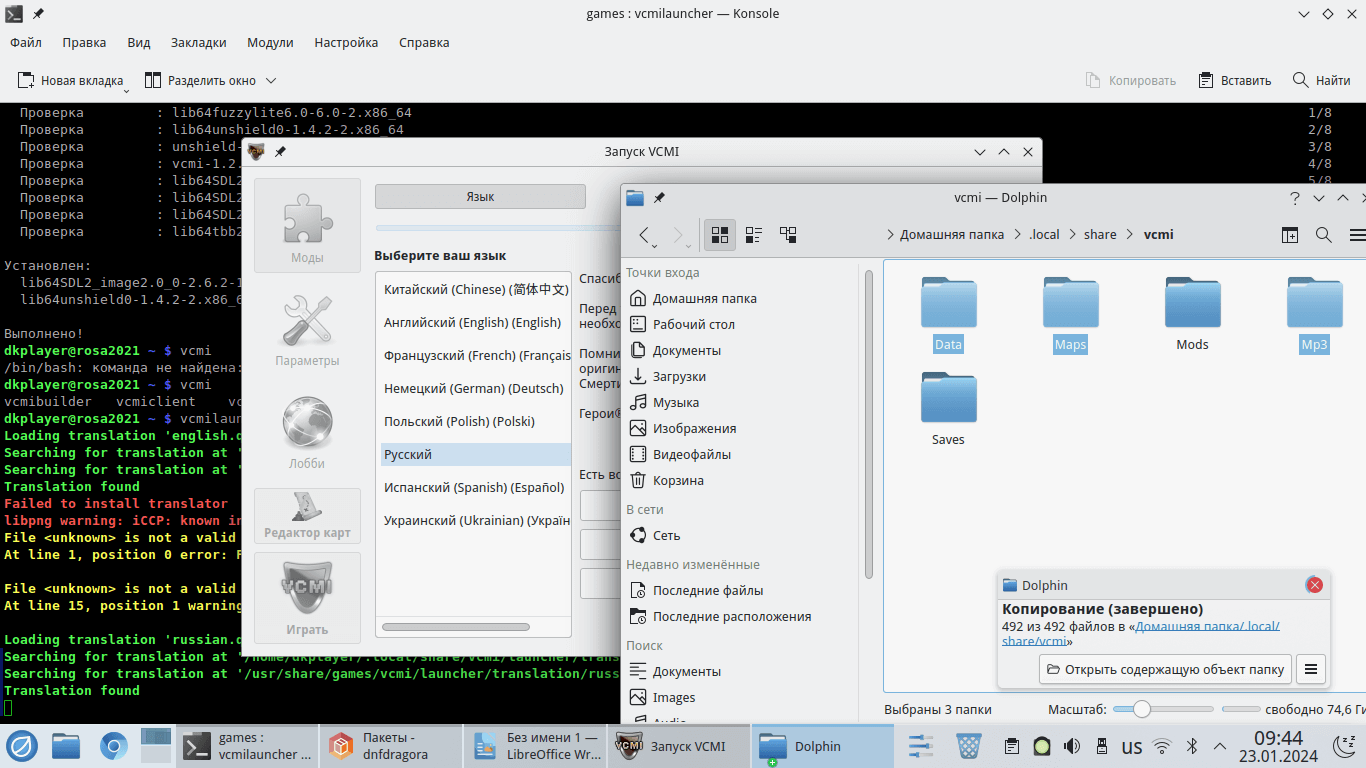Select Русский in language list
The height and width of the screenshot is (768, 1366).
coord(476,454)
